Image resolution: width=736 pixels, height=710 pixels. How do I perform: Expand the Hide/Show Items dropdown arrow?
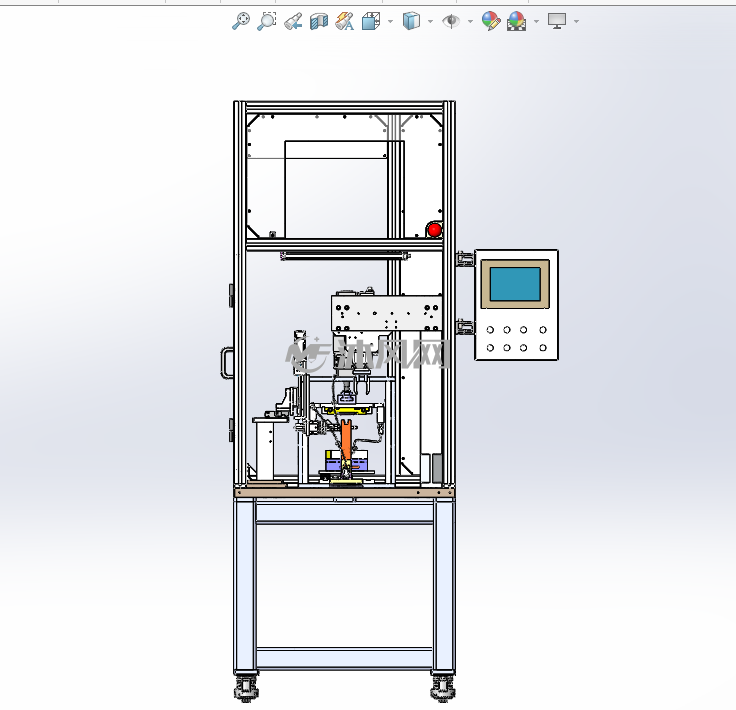coord(470,22)
